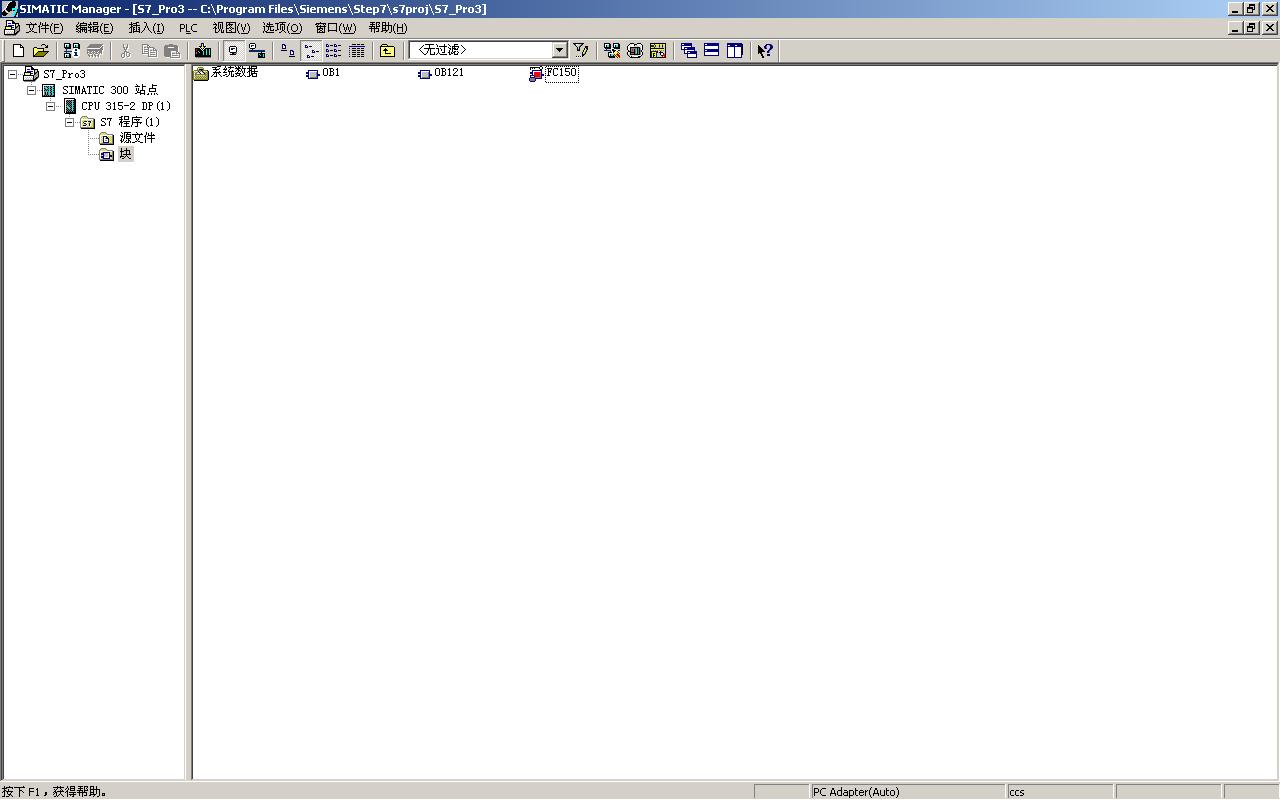This screenshot has height=800, width=1280.
Task: Click the Paste clipboard icon
Action: tap(172, 51)
